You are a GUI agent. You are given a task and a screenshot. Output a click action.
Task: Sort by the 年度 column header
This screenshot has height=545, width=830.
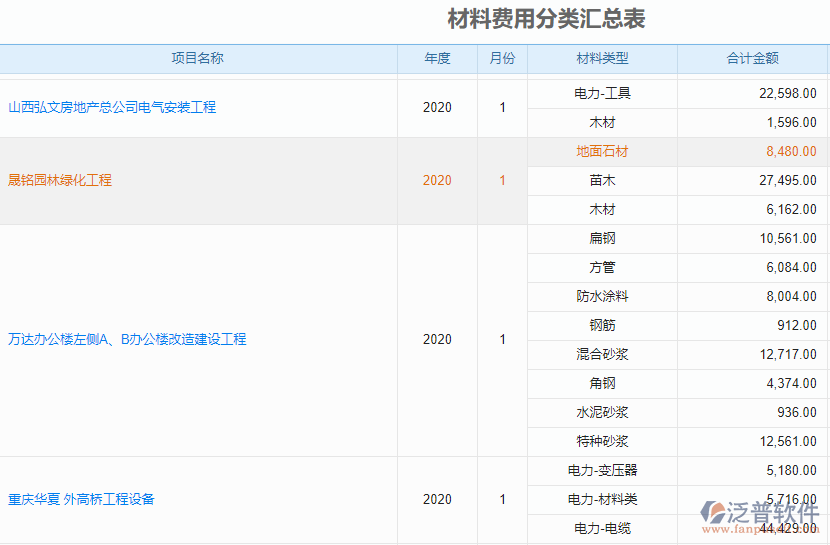point(437,58)
